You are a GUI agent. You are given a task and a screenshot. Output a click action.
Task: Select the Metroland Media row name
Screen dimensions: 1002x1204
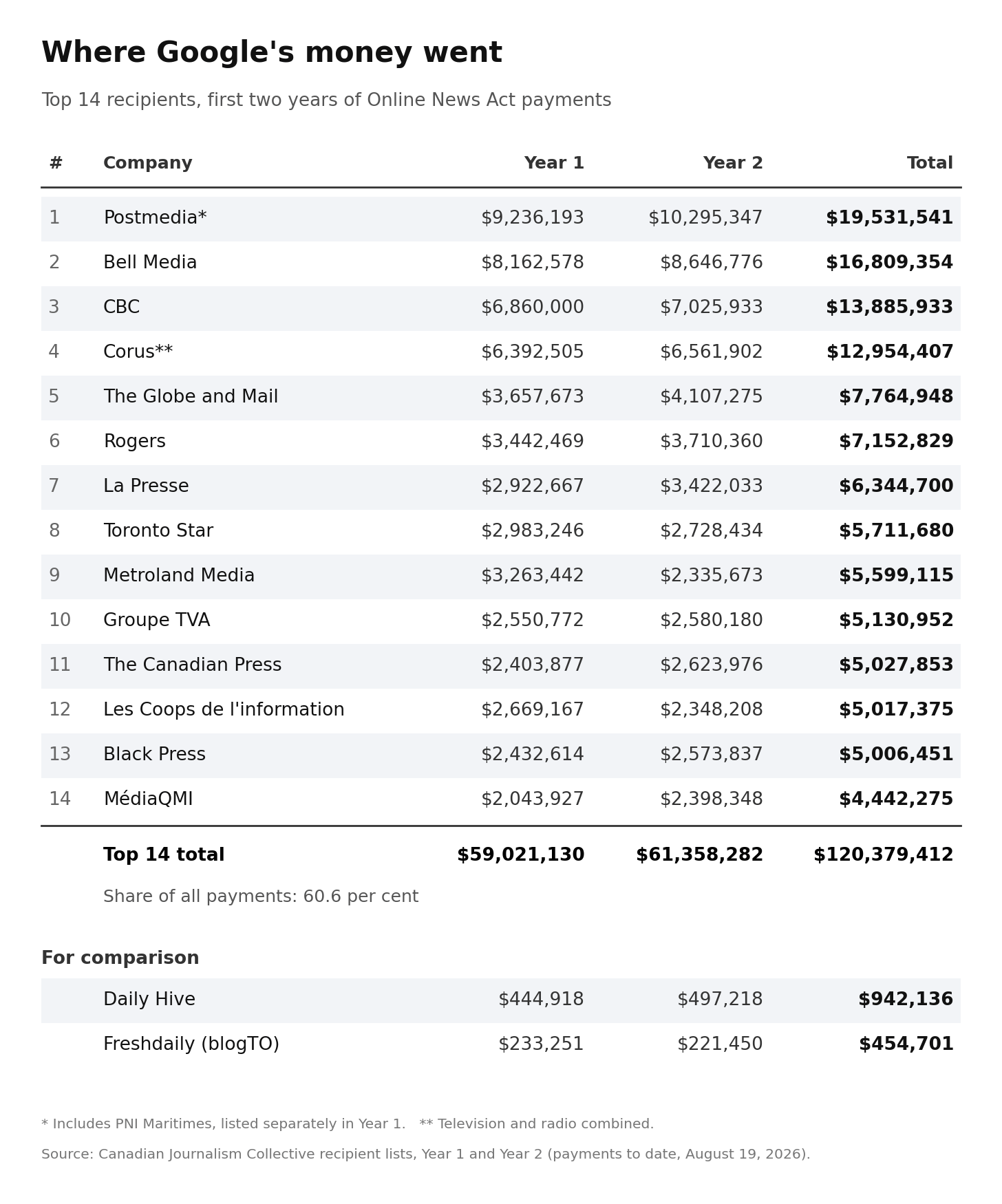pyautogui.click(x=179, y=576)
